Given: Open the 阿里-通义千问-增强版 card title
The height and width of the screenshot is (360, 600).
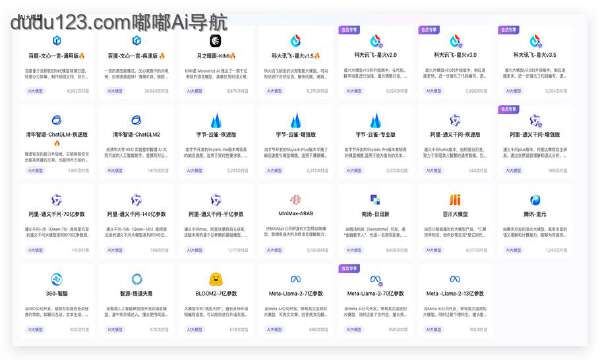Looking at the screenshot, I should pos(535,135).
